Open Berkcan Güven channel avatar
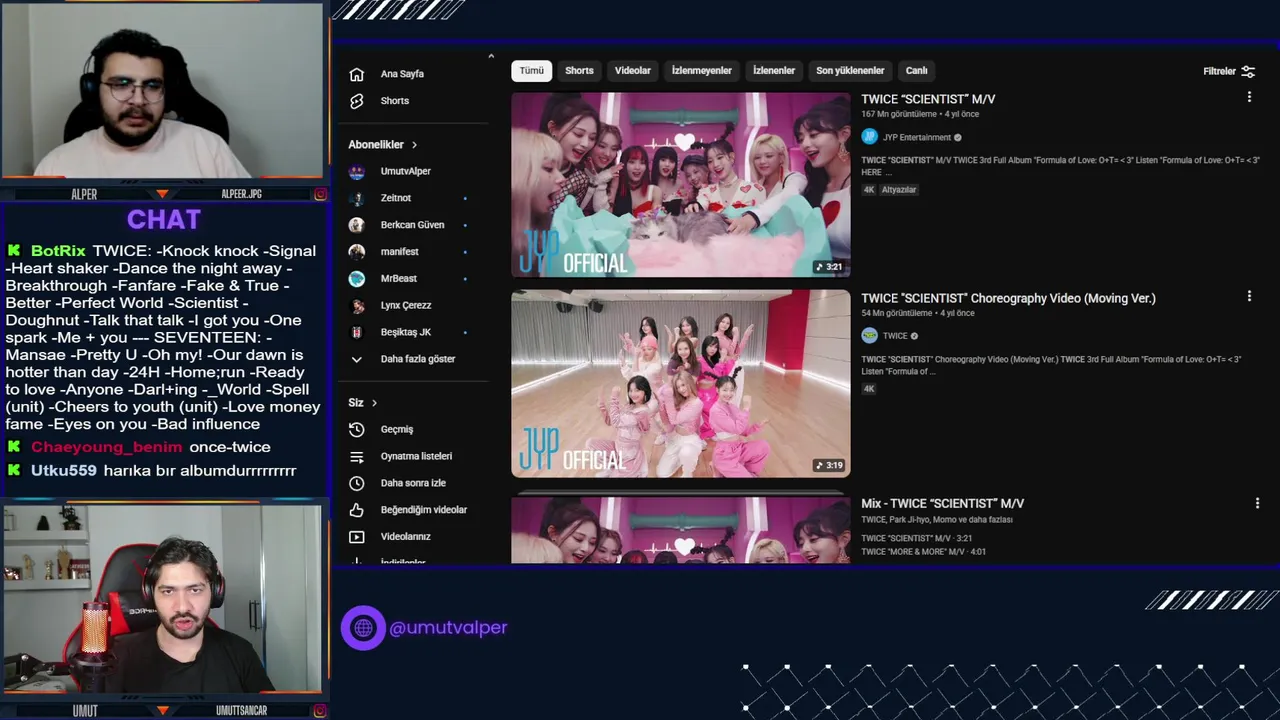This screenshot has width=1280, height=720. click(356, 225)
